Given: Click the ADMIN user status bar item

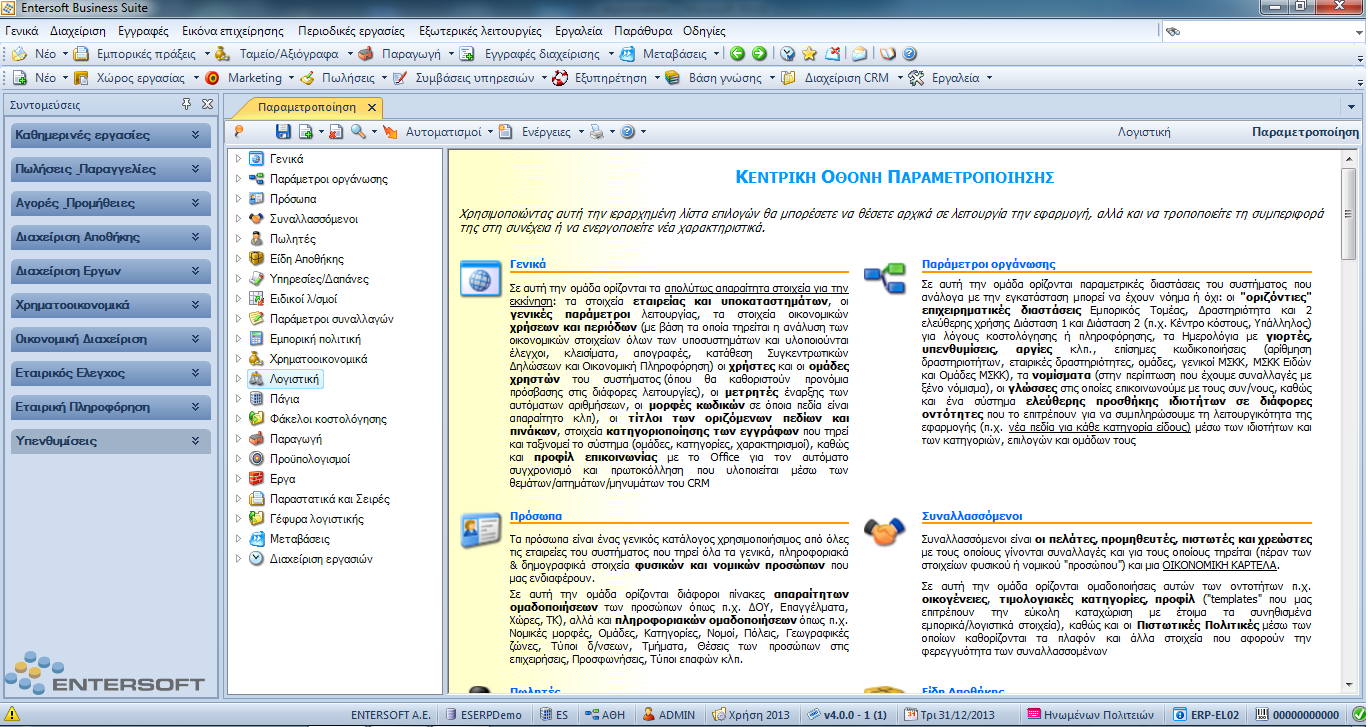Looking at the screenshot, I should click(669, 715).
